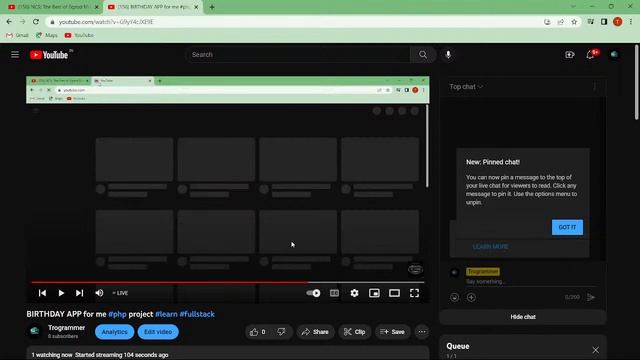
Task: Click the page vertical scrollbar
Action: coord(636,82)
